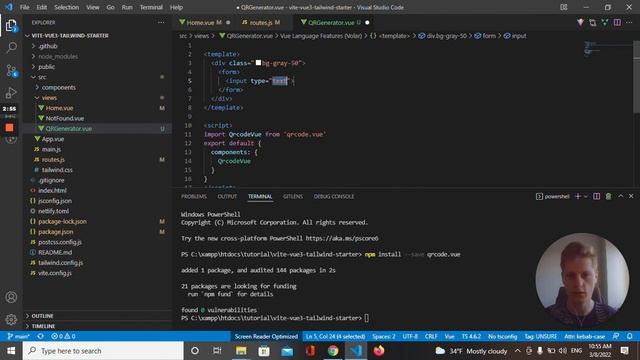The height and width of the screenshot is (360, 640).
Task: Open editor more actions ellipsis
Action: [x=629, y=22]
